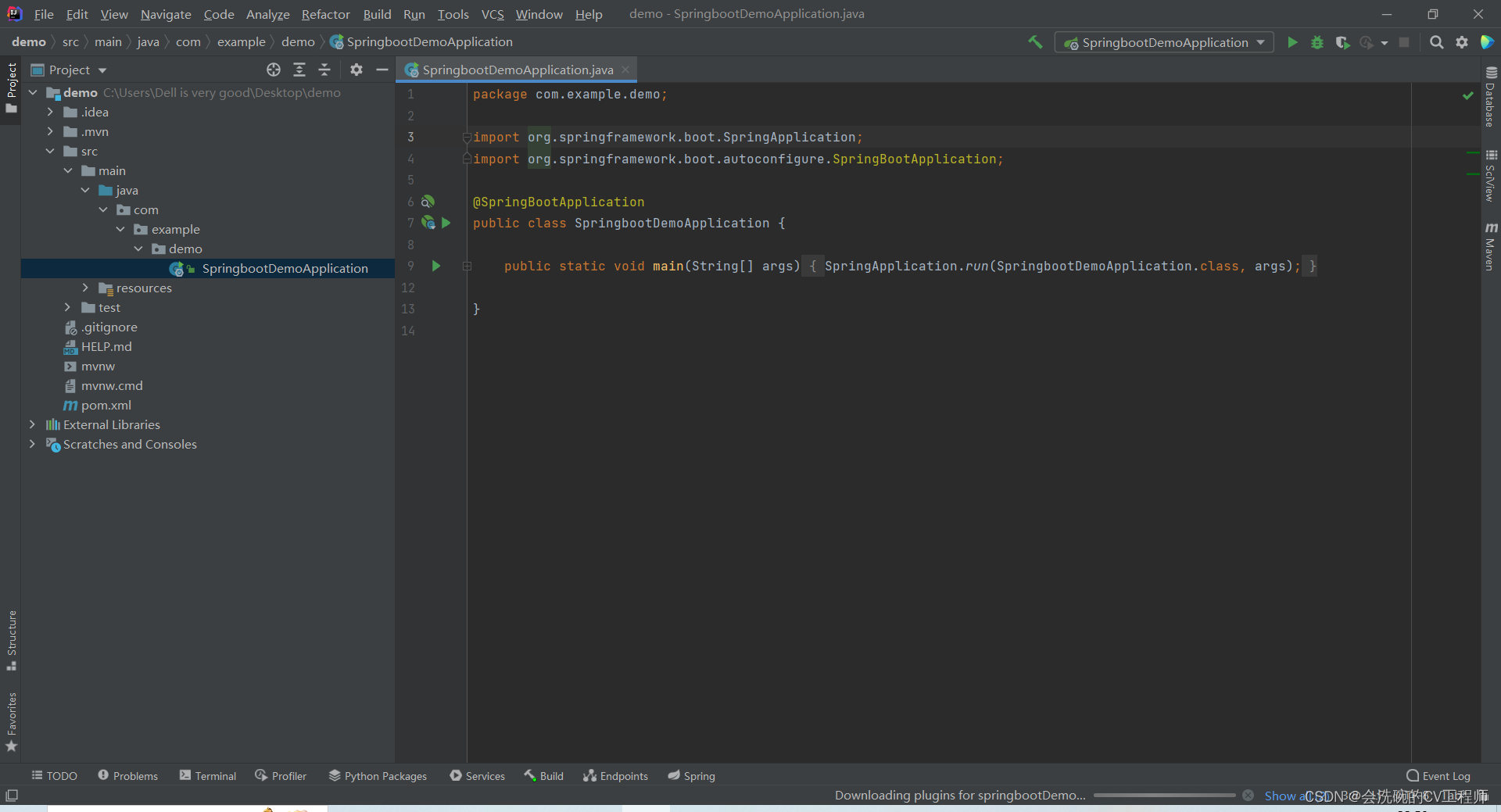This screenshot has height=812, width=1501.
Task: Open Search Everywhere magnifier icon
Action: pyautogui.click(x=1436, y=42)
